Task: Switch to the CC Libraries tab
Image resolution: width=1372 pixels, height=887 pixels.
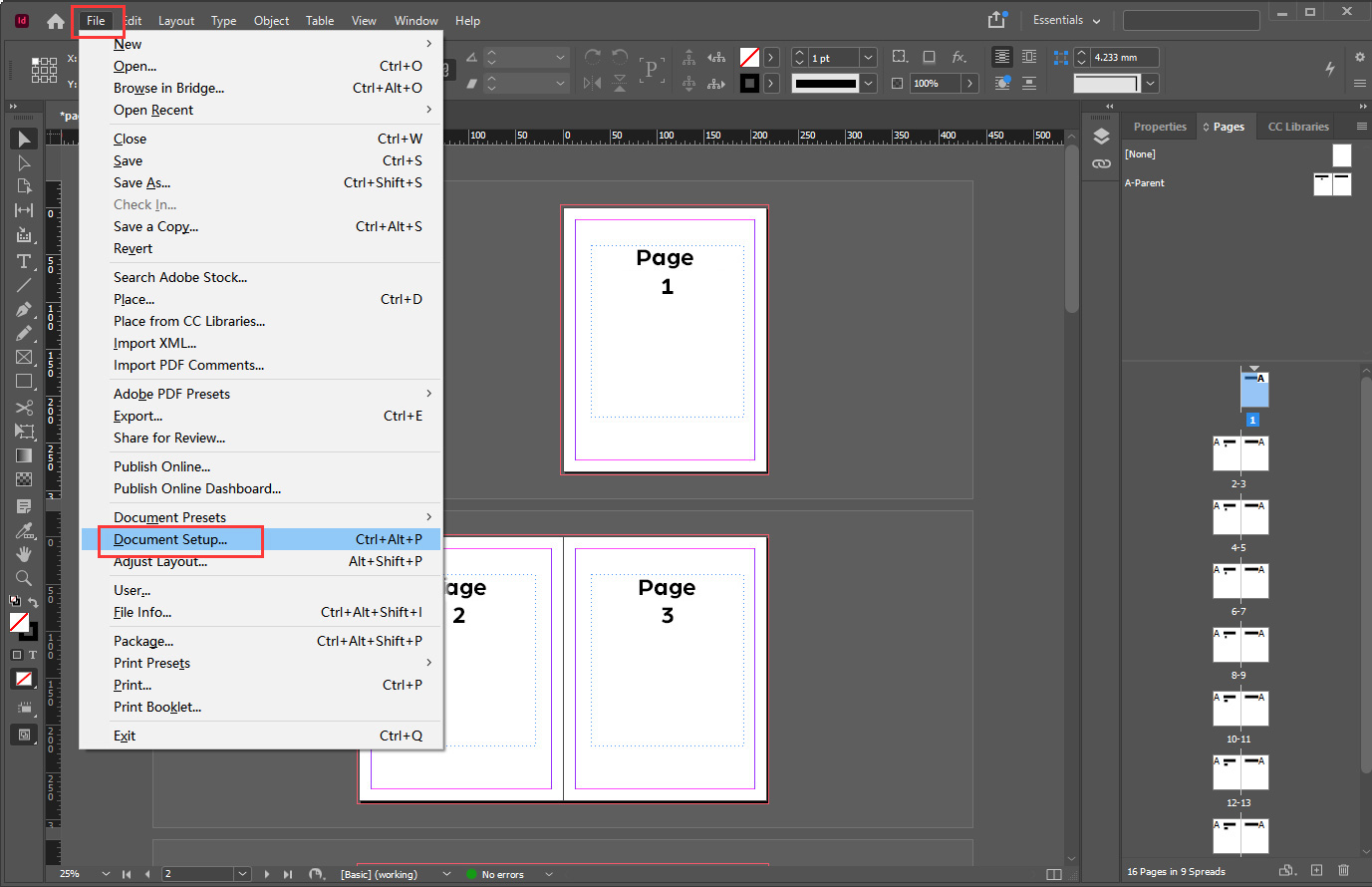Action: (x=1298, y=127)
